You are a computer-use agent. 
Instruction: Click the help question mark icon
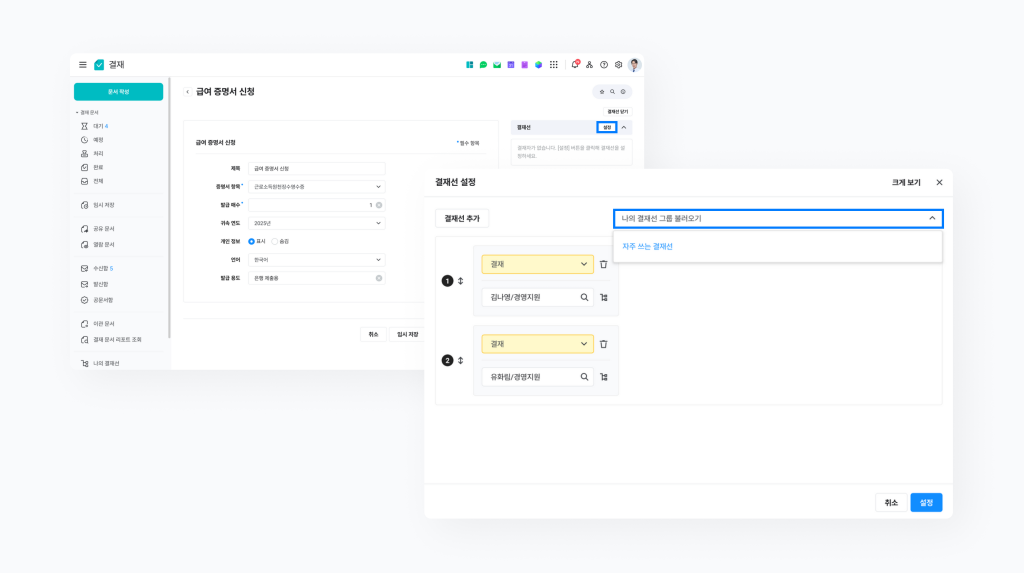click(604, 65)
